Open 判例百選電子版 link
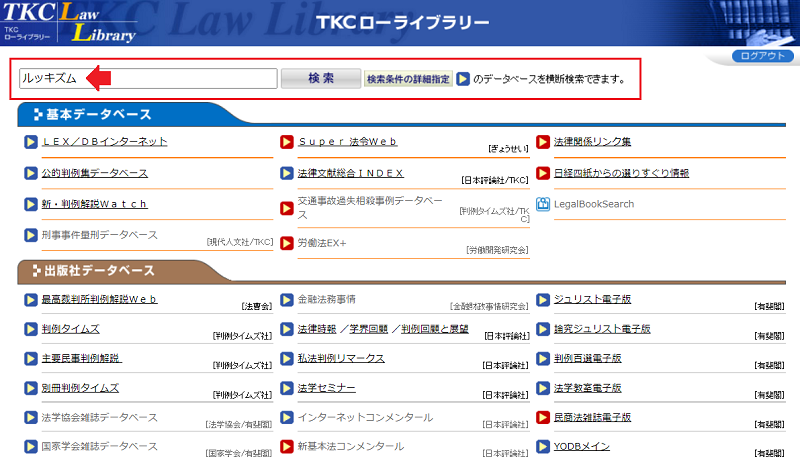This screenshot has width=800, height=457. click(x=588, y=358)
